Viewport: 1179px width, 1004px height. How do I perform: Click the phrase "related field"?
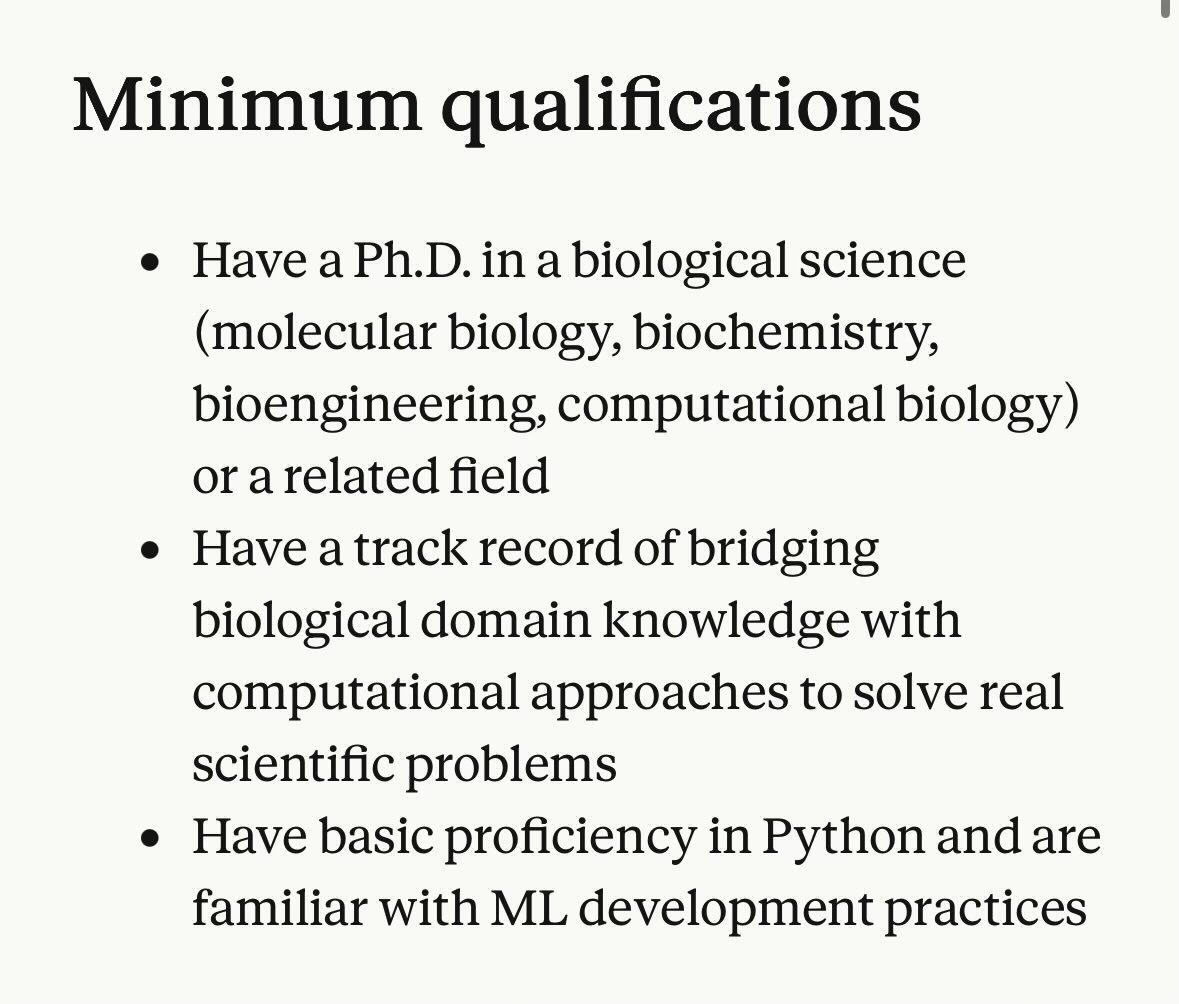click(416, 477)
